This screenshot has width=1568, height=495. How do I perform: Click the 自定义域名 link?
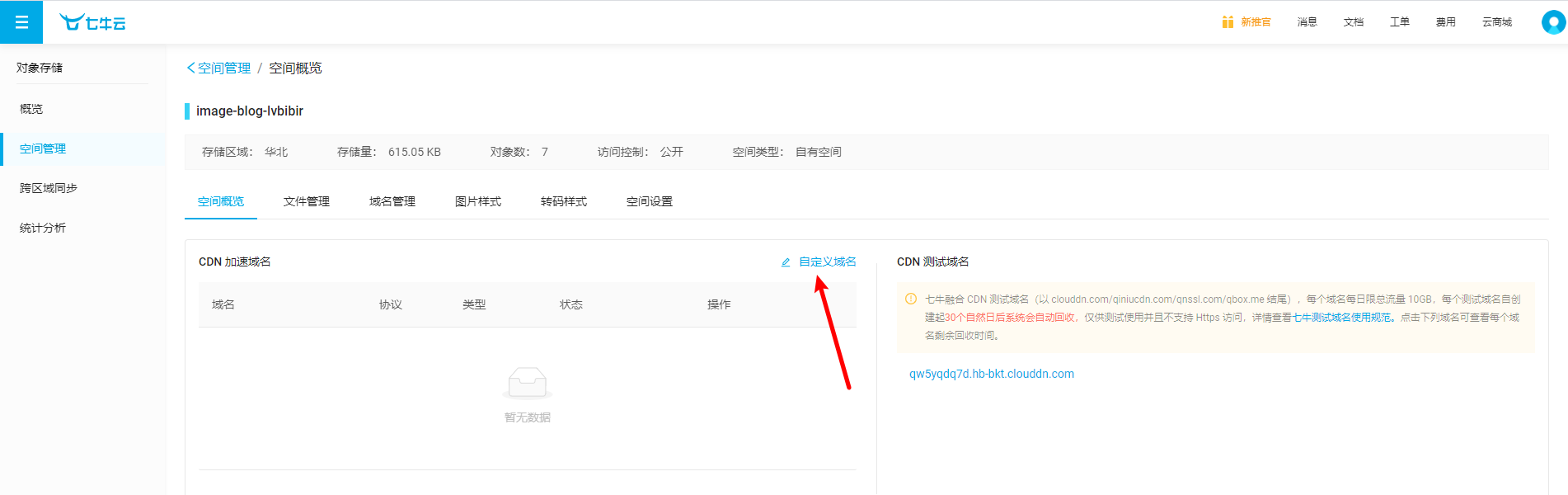[827, 262]
